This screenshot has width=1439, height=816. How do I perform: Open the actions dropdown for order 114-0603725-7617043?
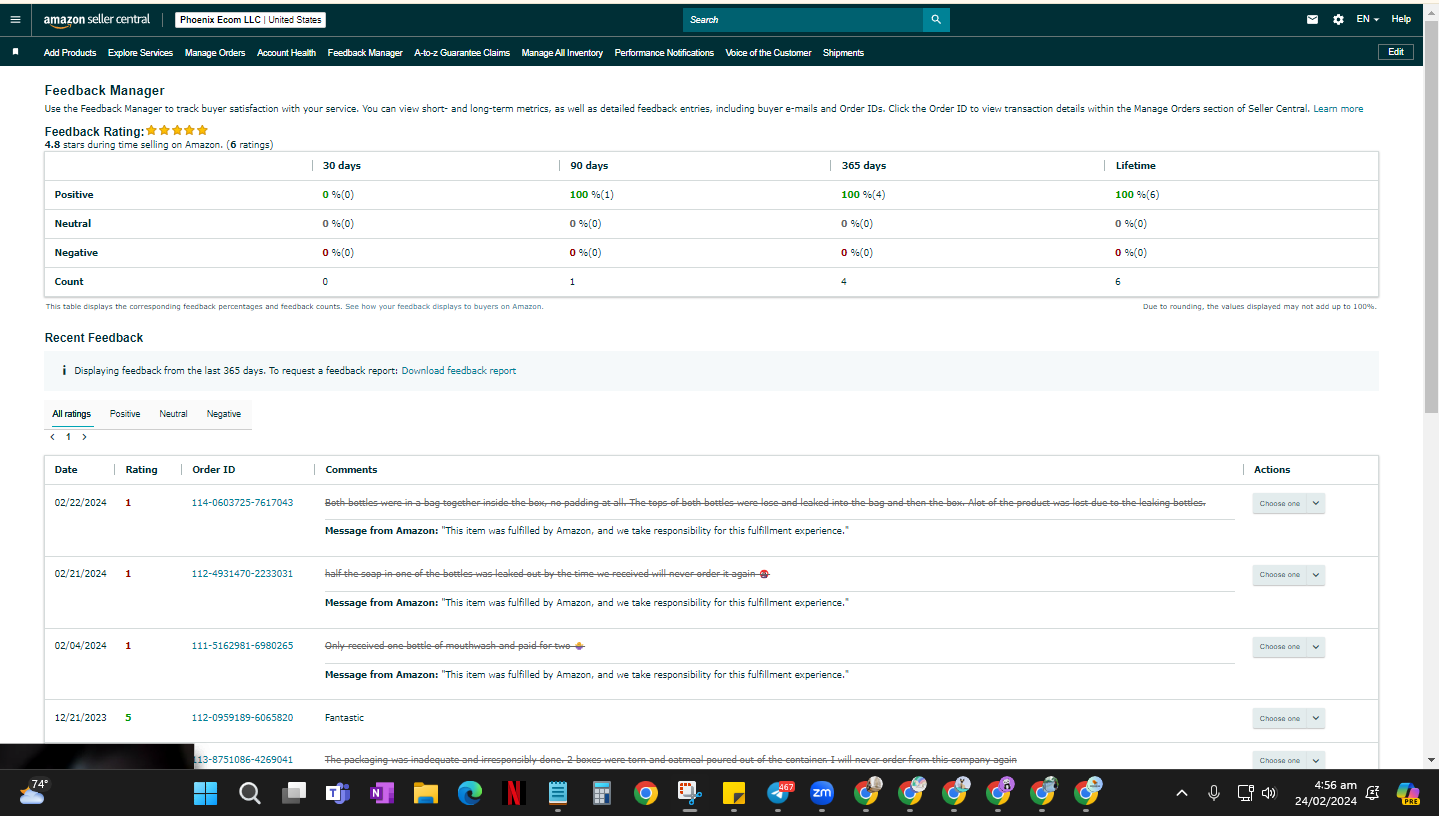1289,503
